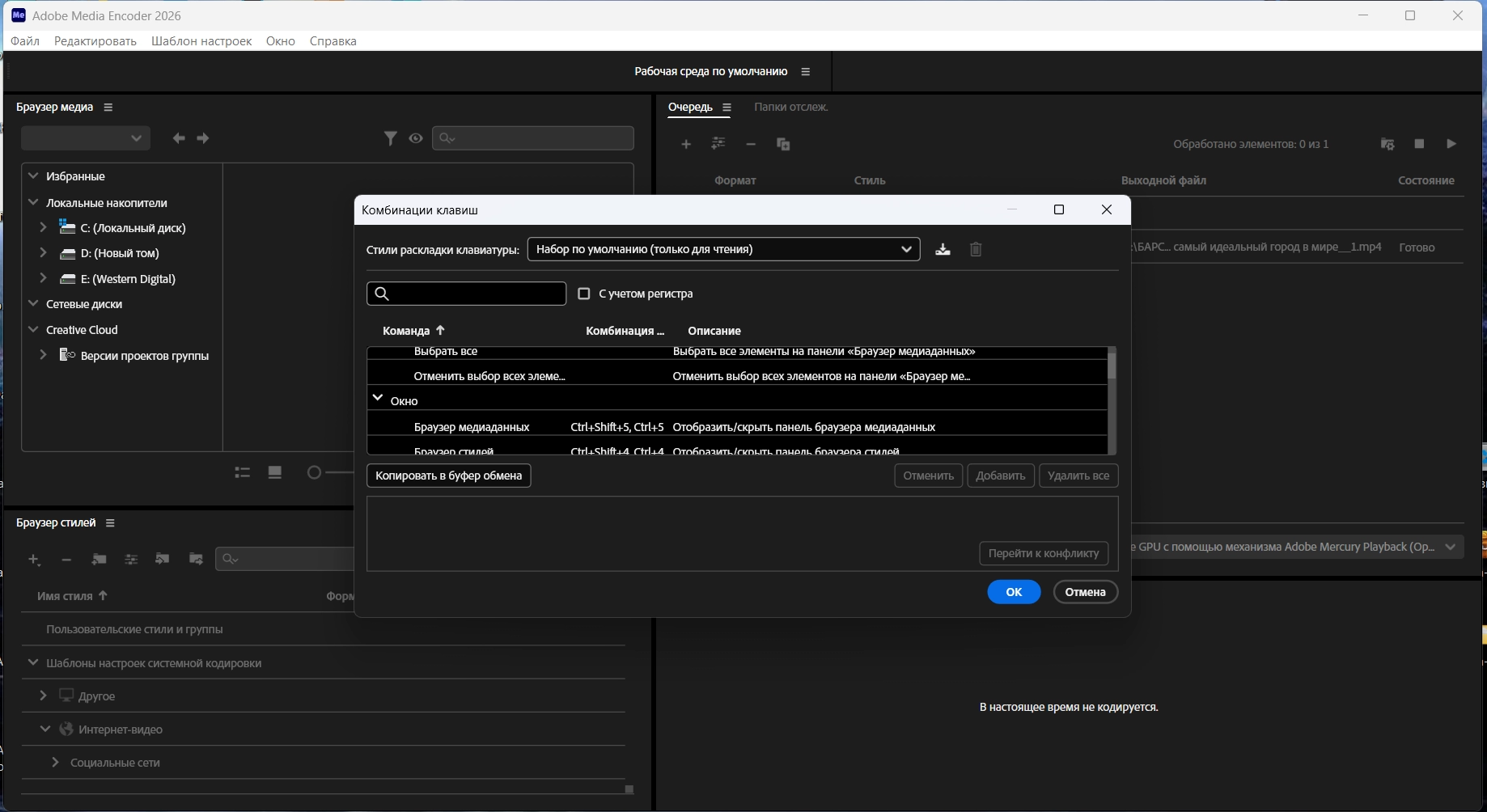Click the blue OK button
The height and width of the screenshot is (812, 1487).
coord(1014,592)
